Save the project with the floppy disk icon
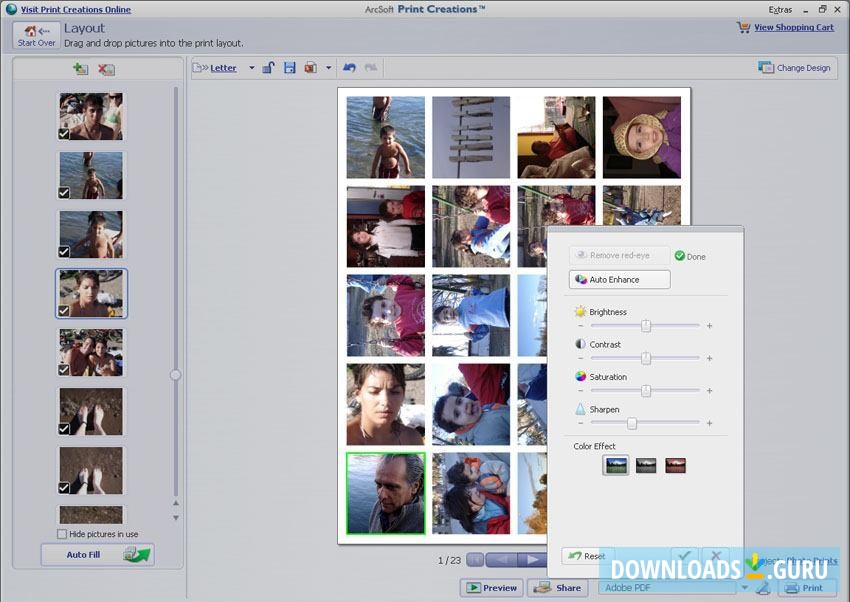The height and width of the screenshot is (602, 850). click(289, 68)
